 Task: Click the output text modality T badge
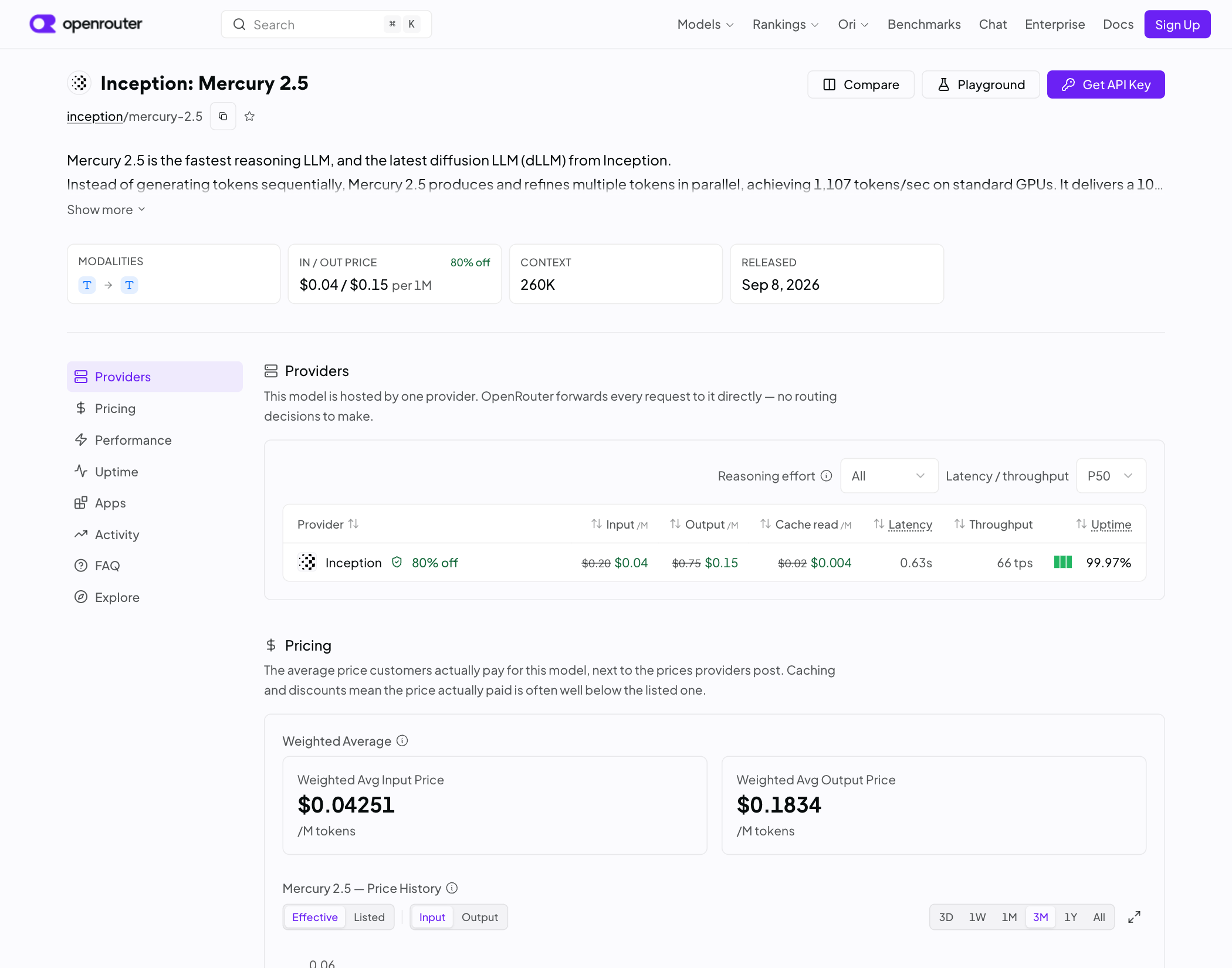point(129,285)
